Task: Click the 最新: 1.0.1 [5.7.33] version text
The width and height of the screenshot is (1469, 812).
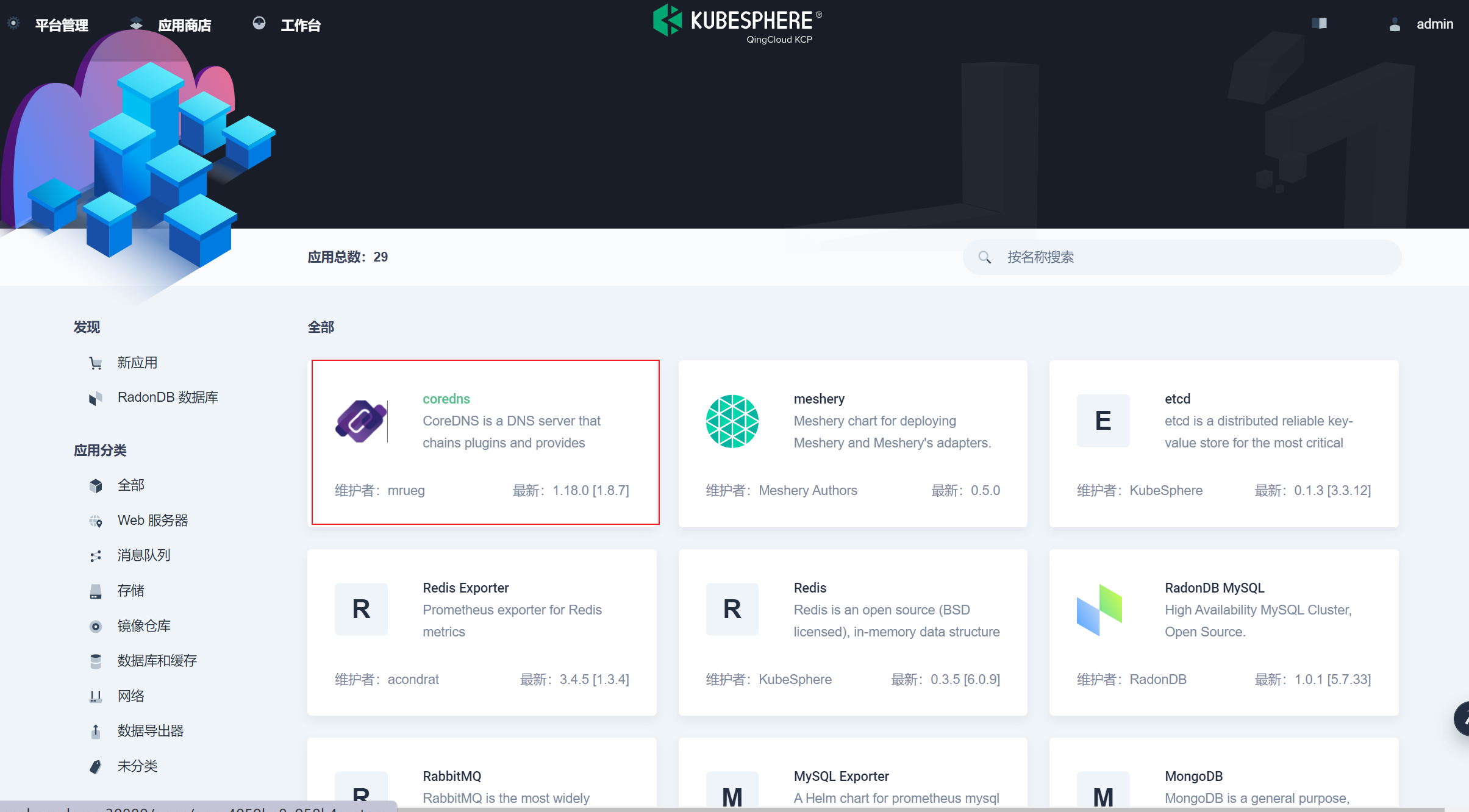Action: tap(1312, 679)
